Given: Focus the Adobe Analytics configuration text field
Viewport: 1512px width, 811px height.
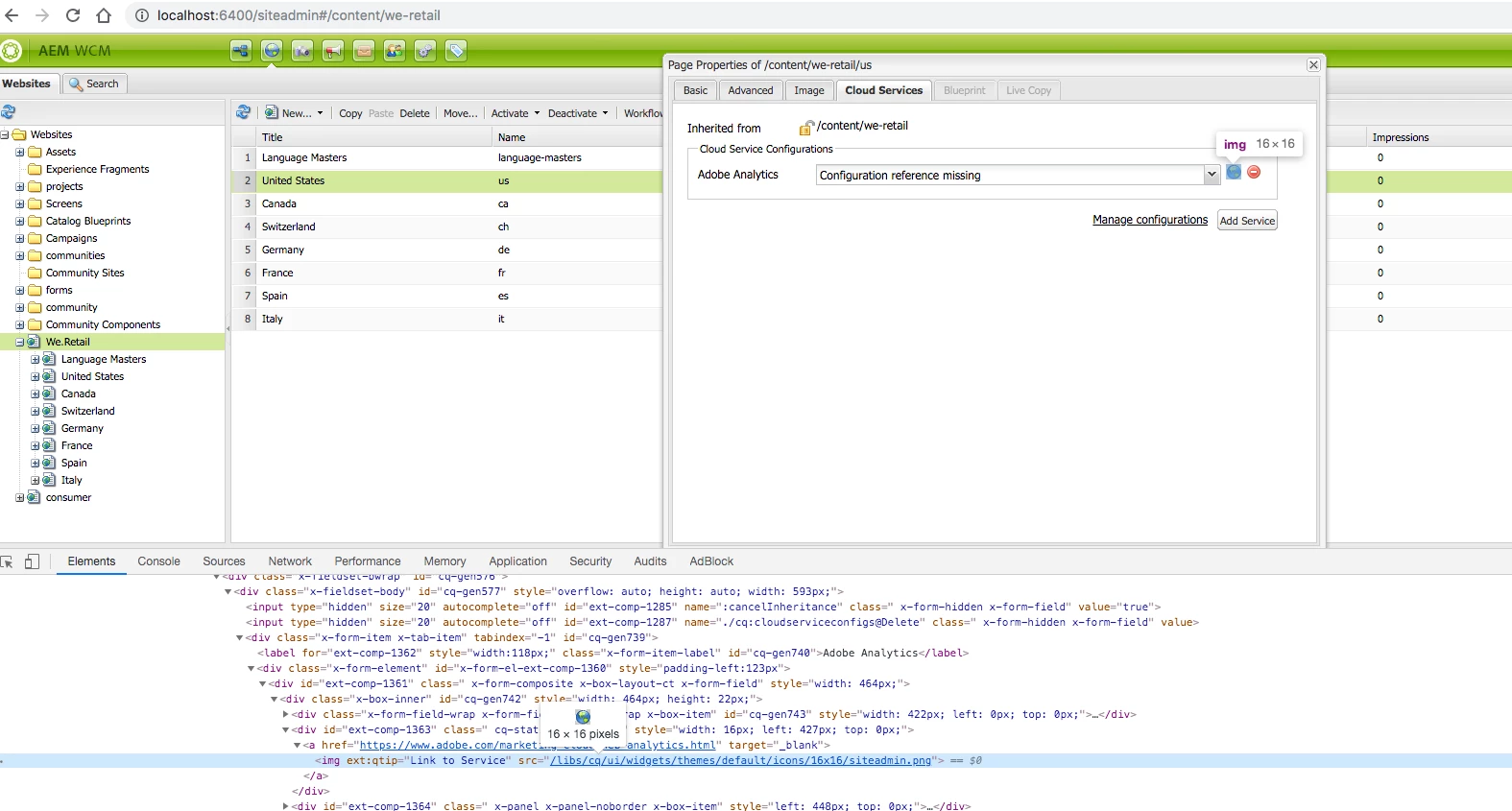Looking at the screenshot, I should (x=1010, y=175).
